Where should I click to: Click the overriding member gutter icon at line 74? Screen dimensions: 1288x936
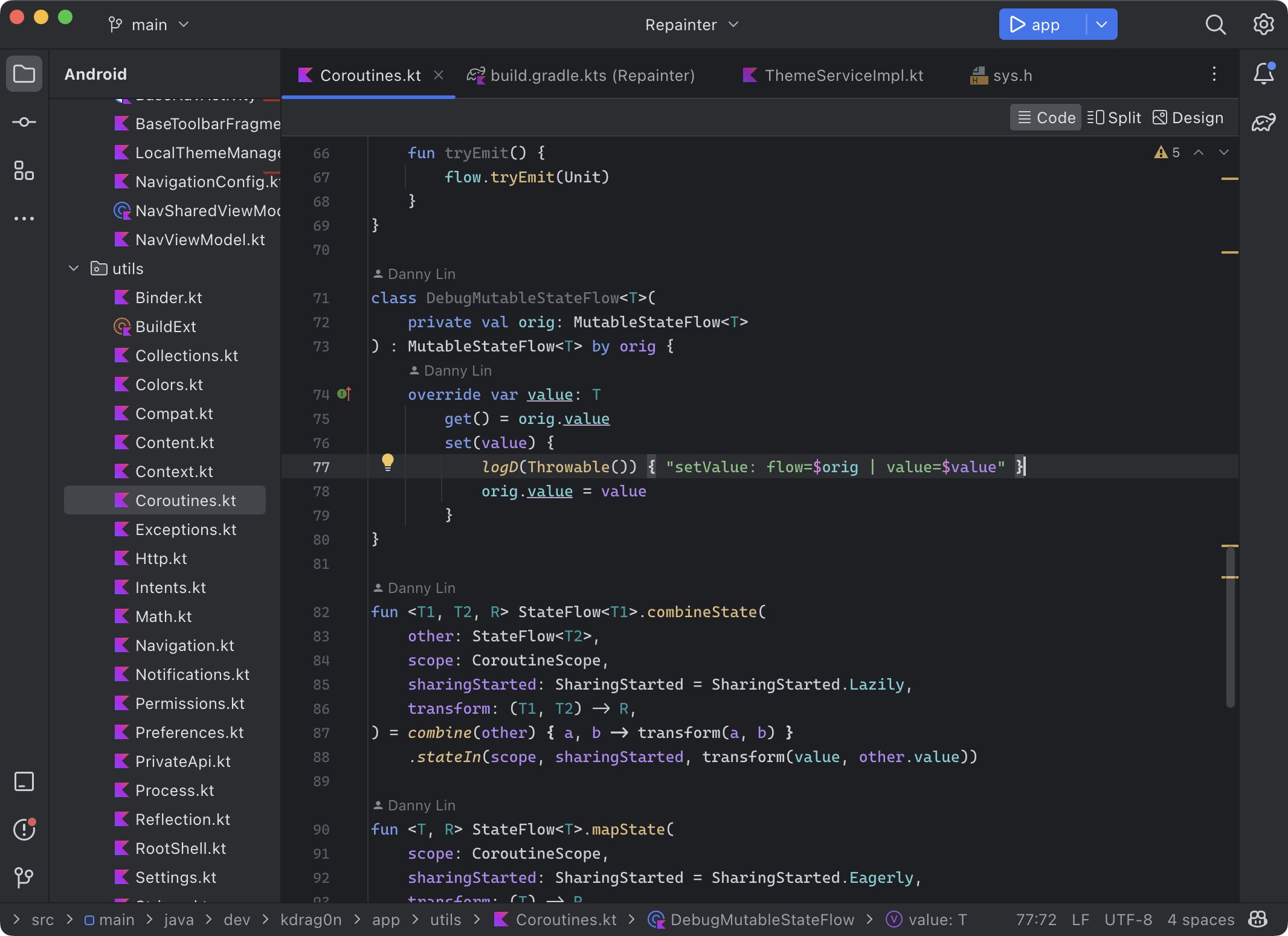[x=343, y=394]
